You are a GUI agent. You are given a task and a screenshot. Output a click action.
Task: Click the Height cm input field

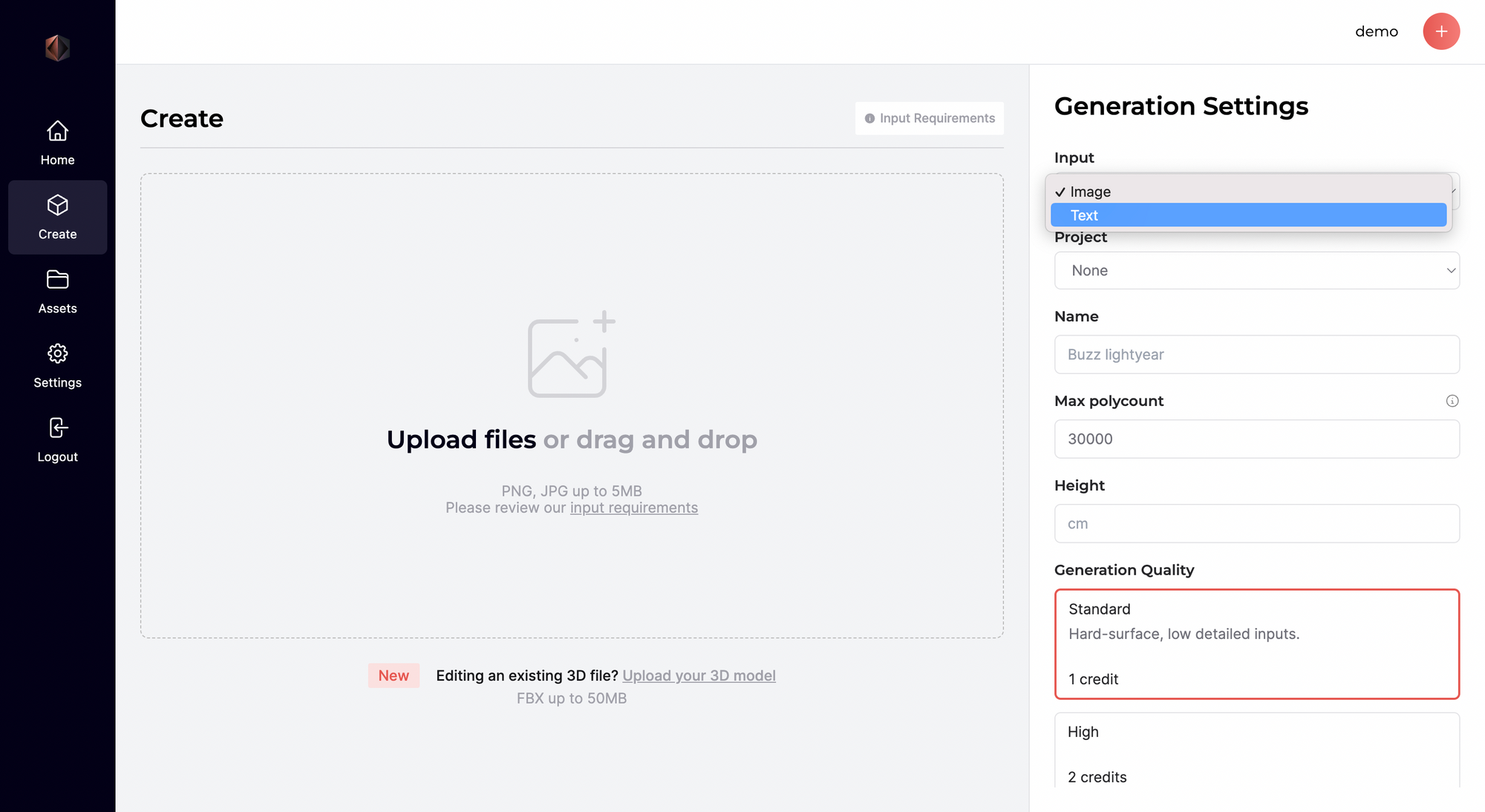pos(1256,523)
